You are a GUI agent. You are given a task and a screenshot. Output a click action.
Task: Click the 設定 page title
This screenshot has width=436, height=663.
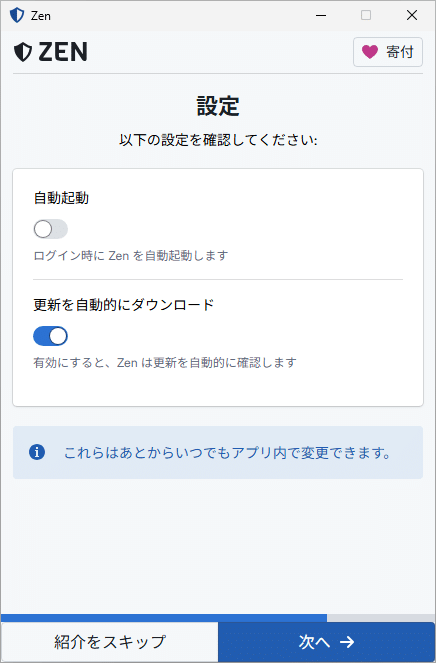coord(218,106)
